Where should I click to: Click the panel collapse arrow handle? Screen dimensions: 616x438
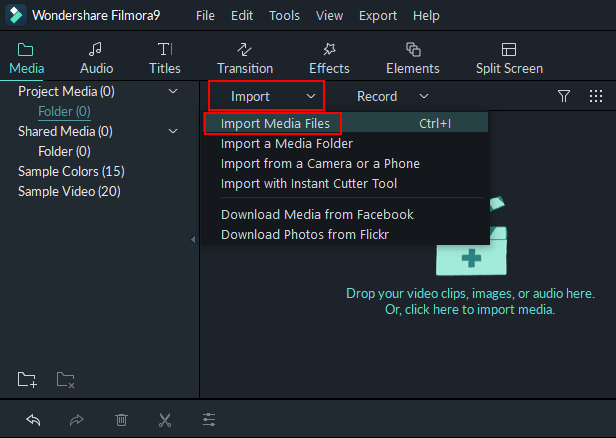click(x=193, y=239)
